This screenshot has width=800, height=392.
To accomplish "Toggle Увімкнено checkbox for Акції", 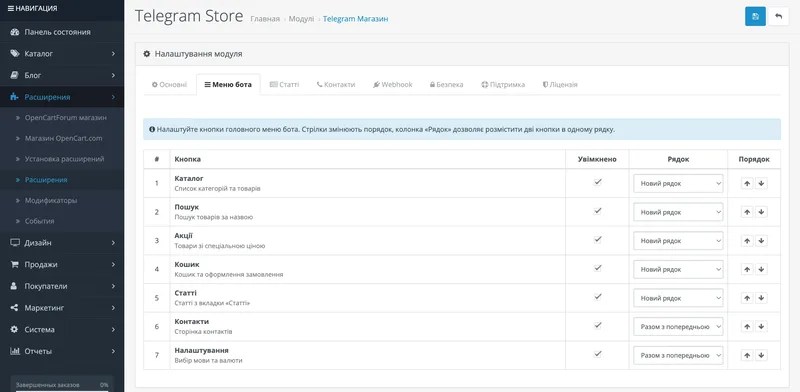I will coord(597,239).
